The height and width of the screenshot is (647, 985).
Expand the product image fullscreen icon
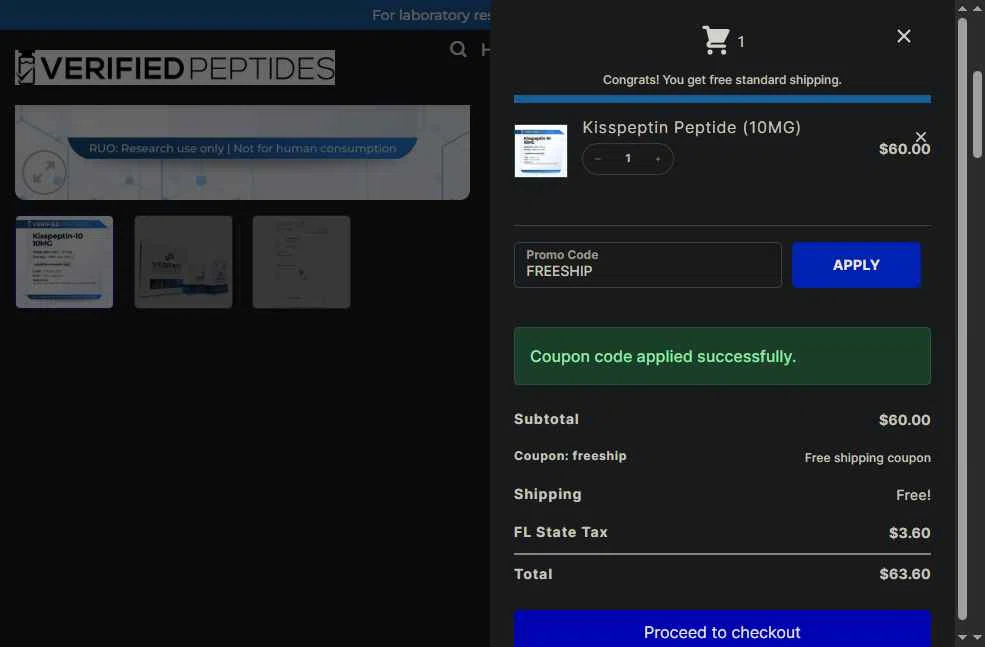click(x=44, y=172)
